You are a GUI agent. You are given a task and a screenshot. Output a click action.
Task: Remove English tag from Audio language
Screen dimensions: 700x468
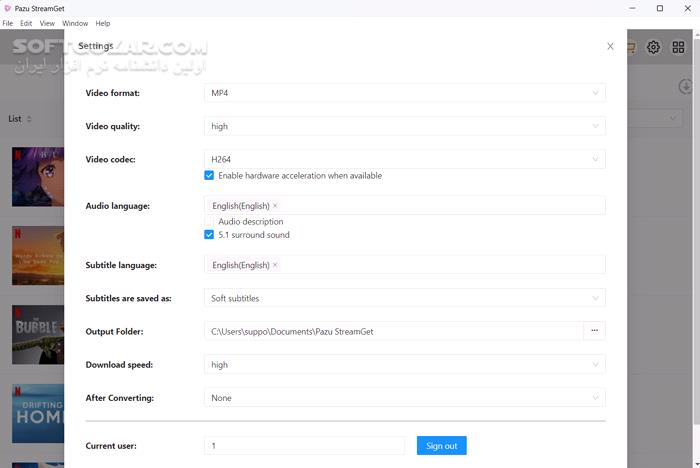point(275,206)
